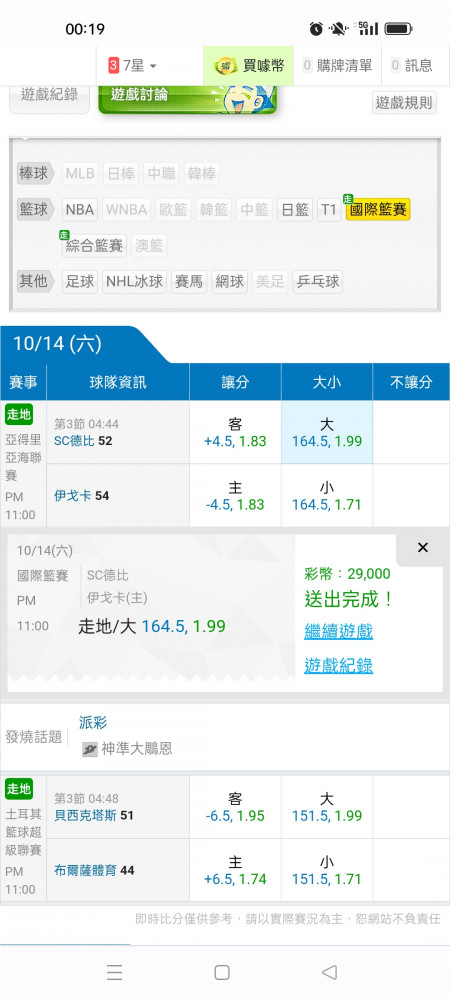The width and height of the screenshot is (450, 1000).
Task: Open 遊戲紀錄 link in confirmation popup
Action: 338,666
